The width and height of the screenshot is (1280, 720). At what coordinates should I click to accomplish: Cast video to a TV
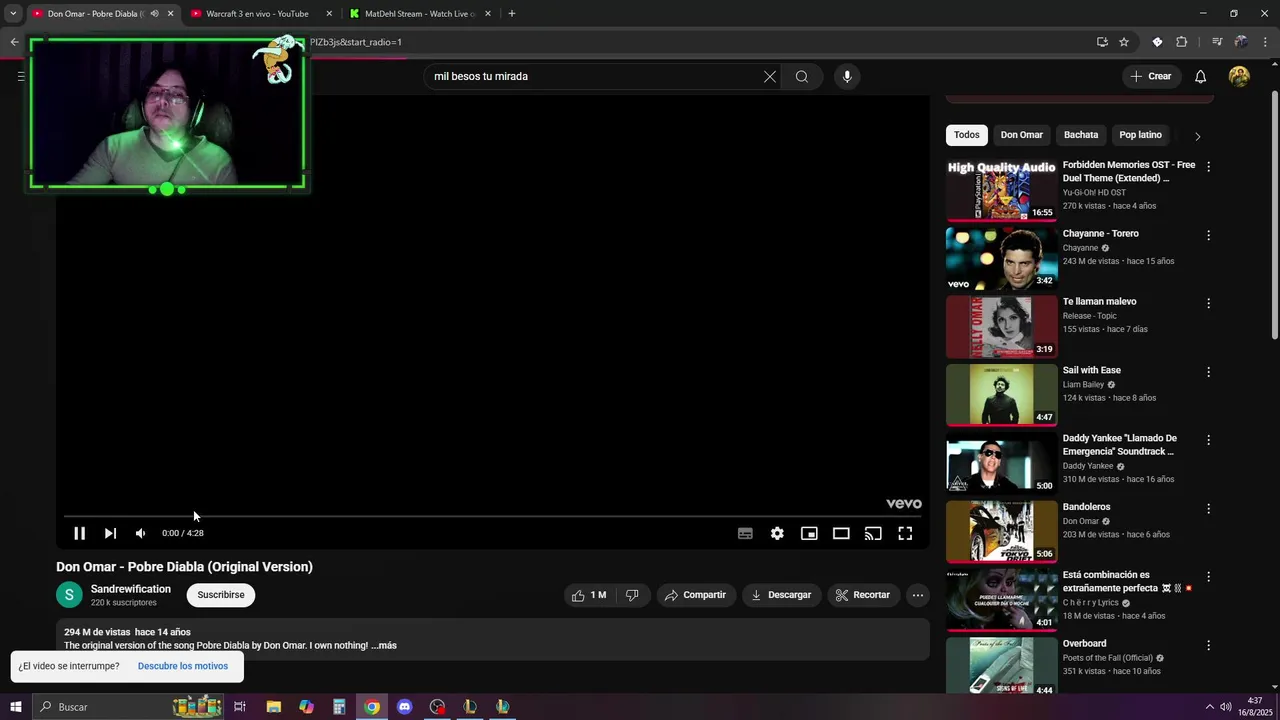[x=873, y=533]
